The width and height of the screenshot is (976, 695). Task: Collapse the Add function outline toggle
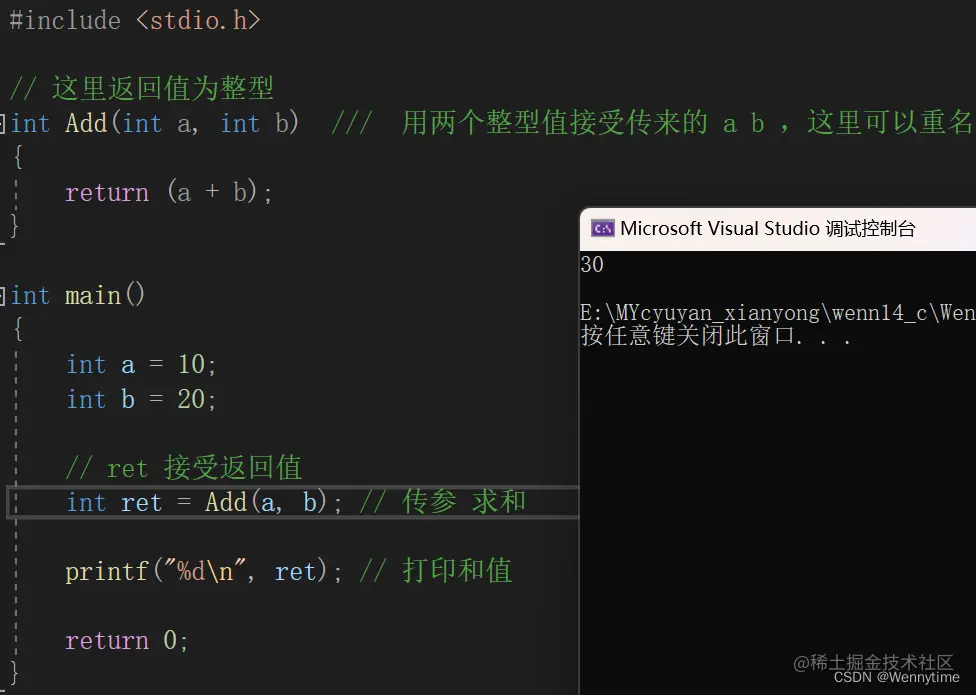pyautogui.click(x=2, y=123)
